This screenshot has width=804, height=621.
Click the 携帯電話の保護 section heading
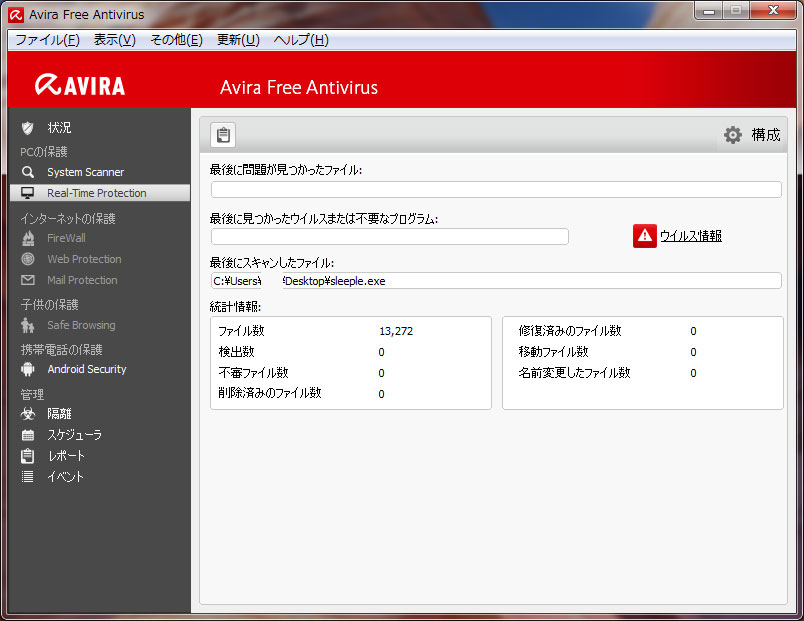click(x=62, y=350)
